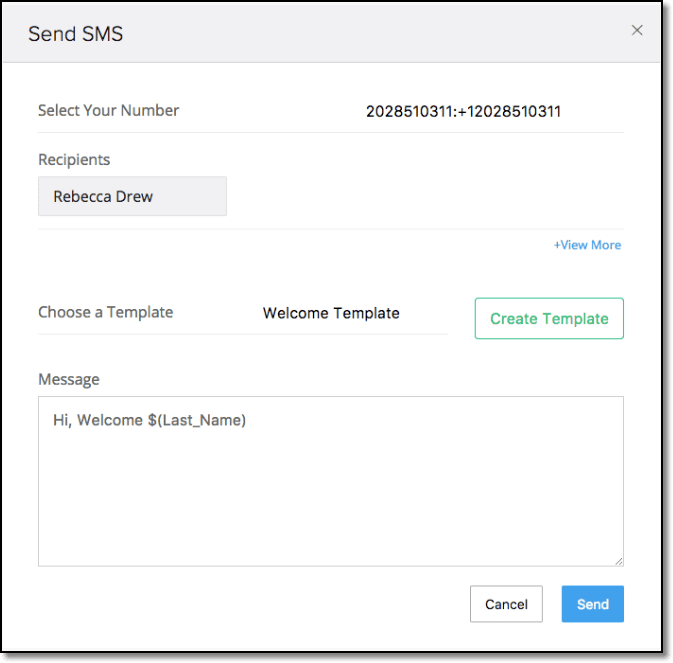Viewport: 673px width, 663px height.
Task: Click the Cancel button
Action: coord(506,604)
